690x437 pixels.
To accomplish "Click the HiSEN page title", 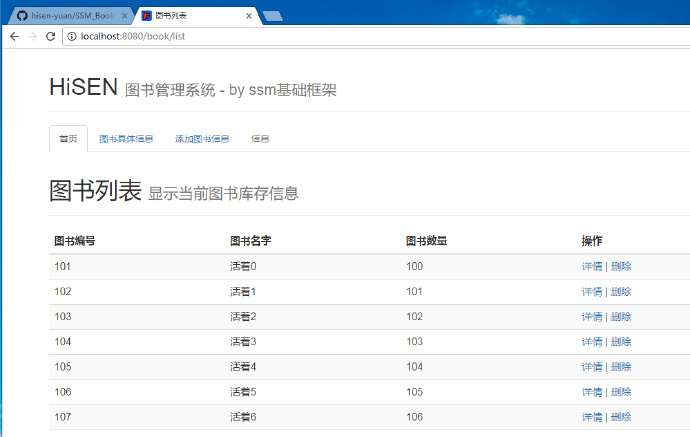I will pyautogui.click(x=84, y=87).
